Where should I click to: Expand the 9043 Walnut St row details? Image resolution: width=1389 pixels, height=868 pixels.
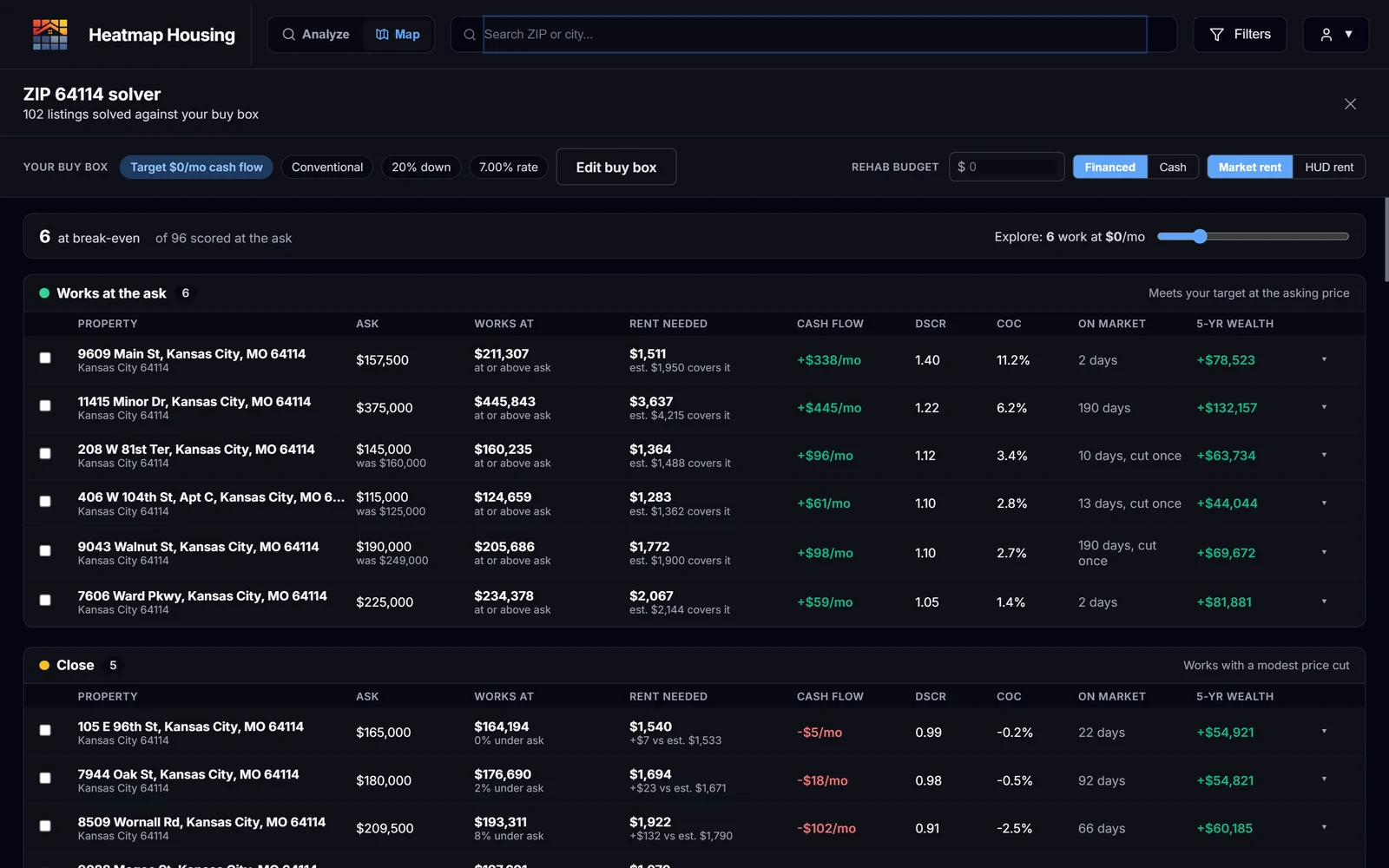tap(1324, 552)
